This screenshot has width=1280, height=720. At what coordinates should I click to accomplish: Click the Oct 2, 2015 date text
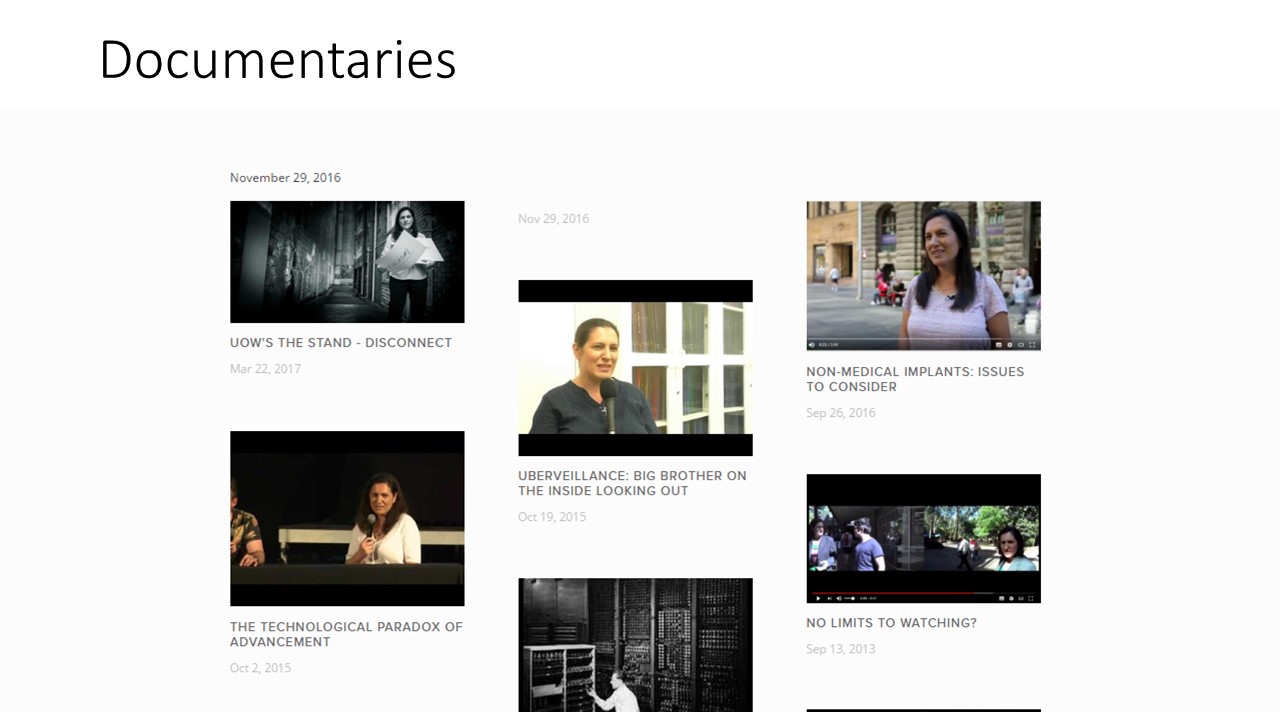260,668
